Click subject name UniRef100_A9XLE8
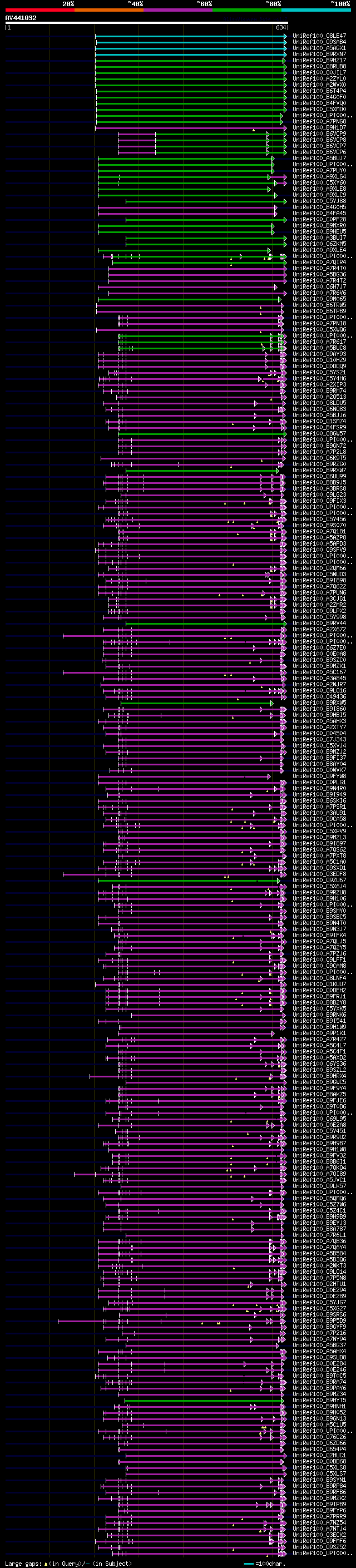The height and width of the screenshot is (1568, 356). pos(319,189)
